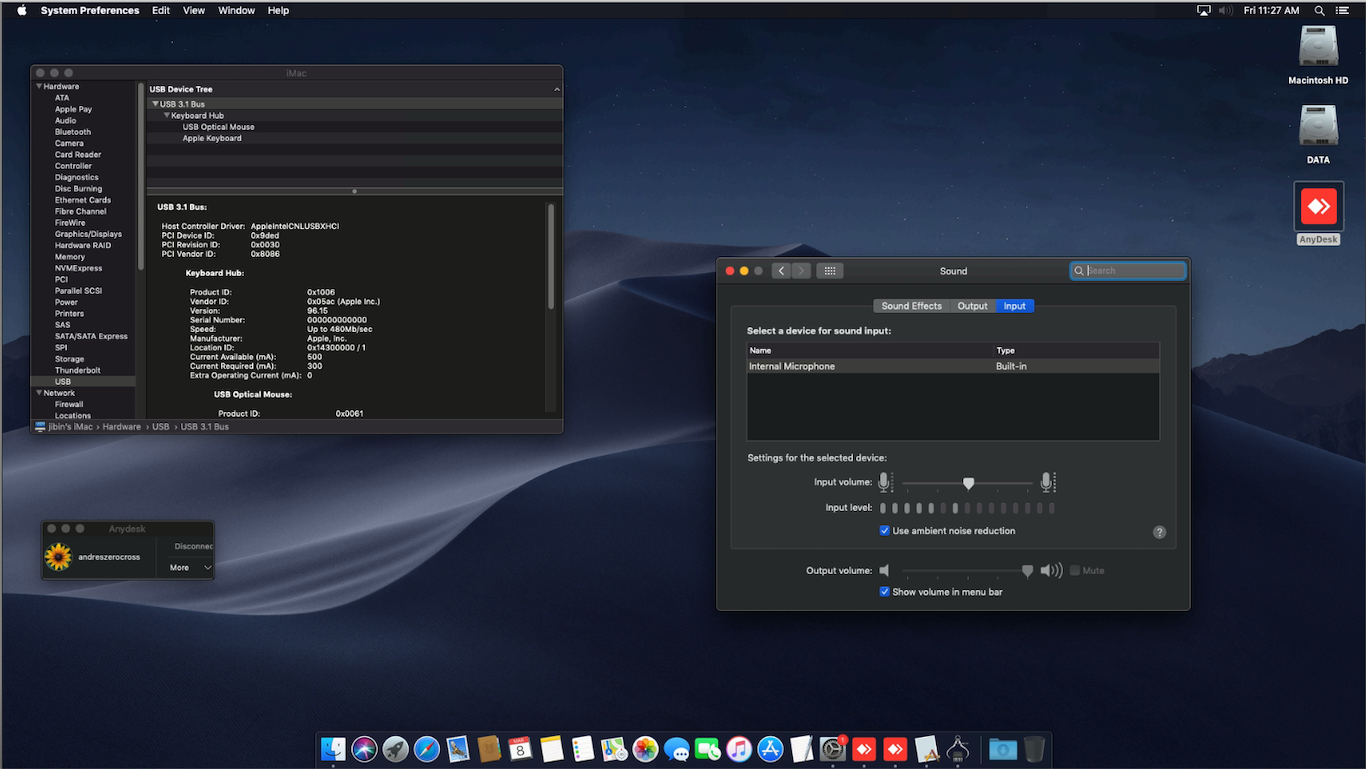Collapse the Network section in sidebar
Viewport: 1366px width, 769px height.
click(39, 393)
